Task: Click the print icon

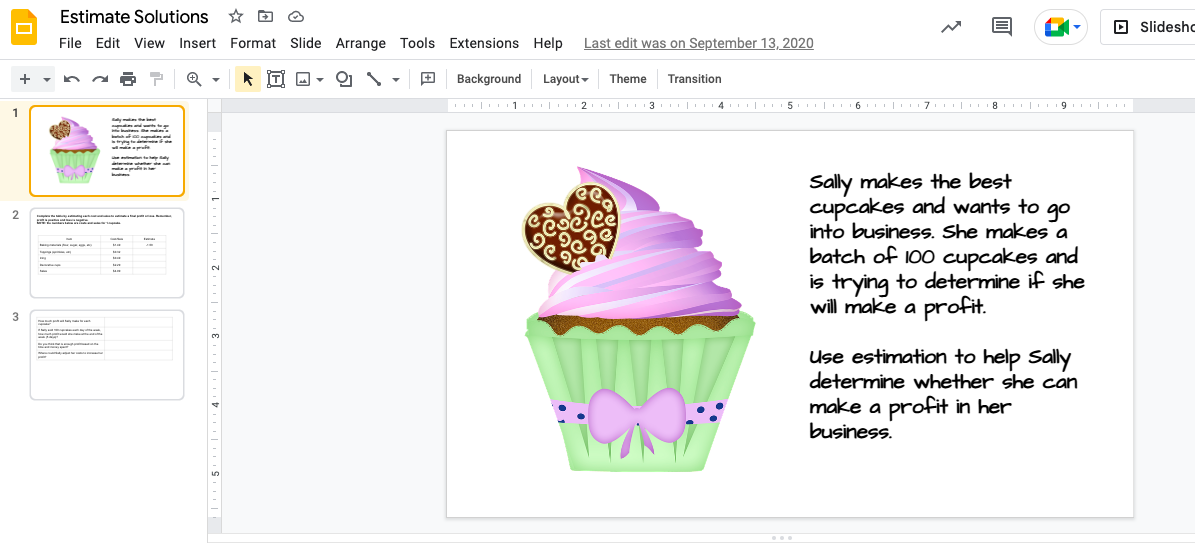Action: coord(128,79)
